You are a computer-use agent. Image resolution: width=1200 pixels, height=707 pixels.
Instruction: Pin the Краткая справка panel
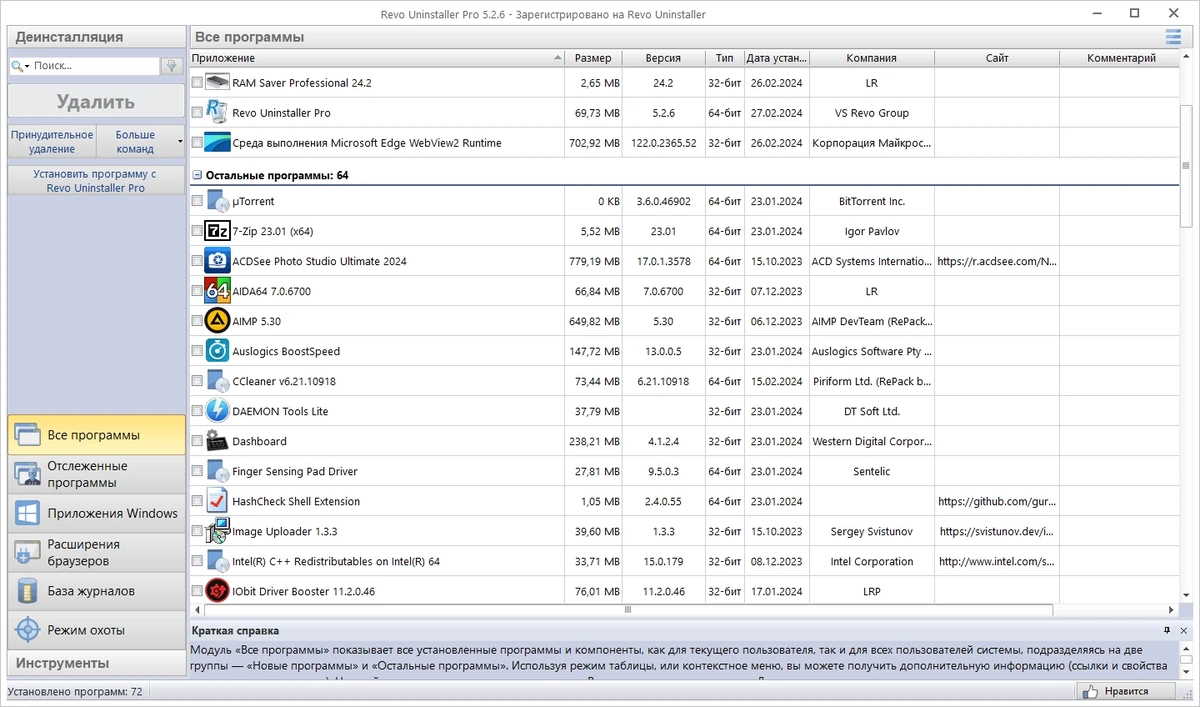[x=1167, y=631]
